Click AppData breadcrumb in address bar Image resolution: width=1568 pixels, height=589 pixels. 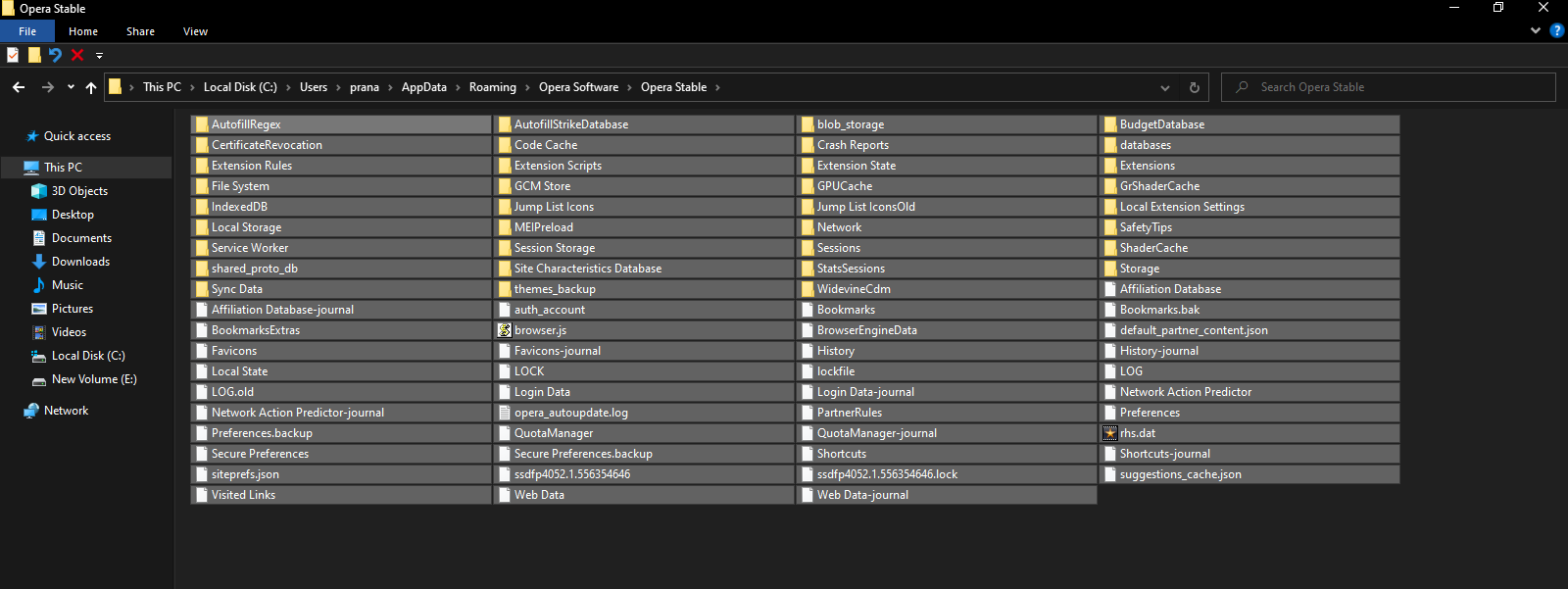coord(424,87)
